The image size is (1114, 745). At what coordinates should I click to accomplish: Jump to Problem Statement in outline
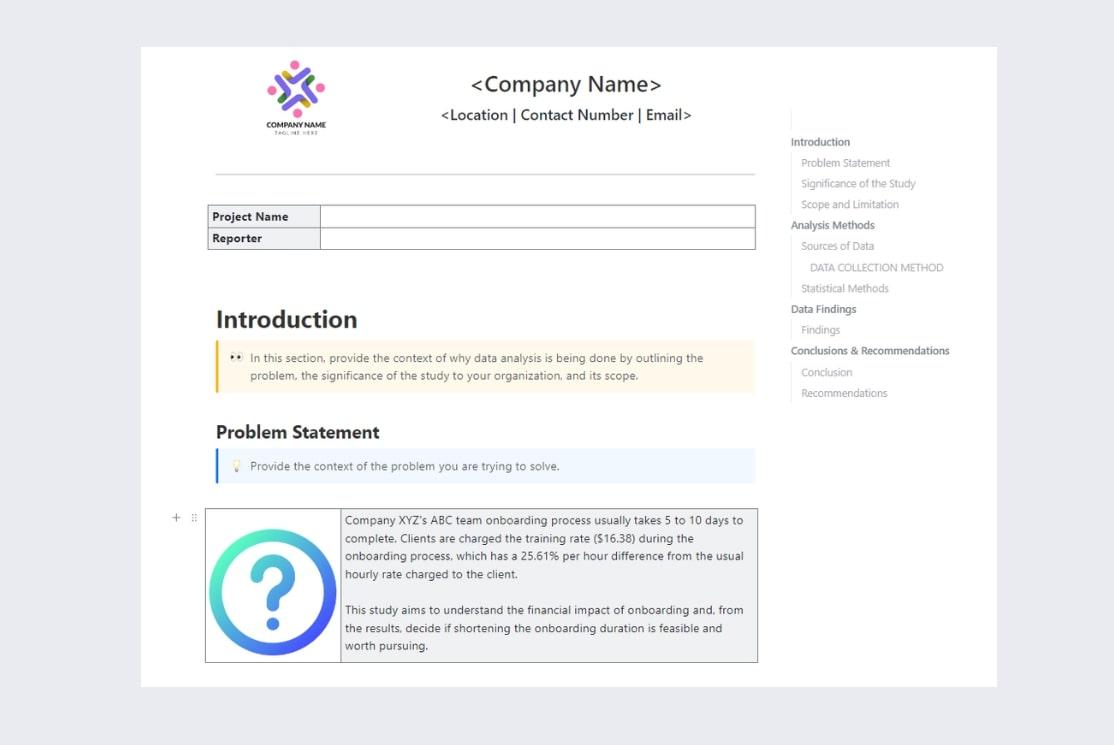(845, 163)
